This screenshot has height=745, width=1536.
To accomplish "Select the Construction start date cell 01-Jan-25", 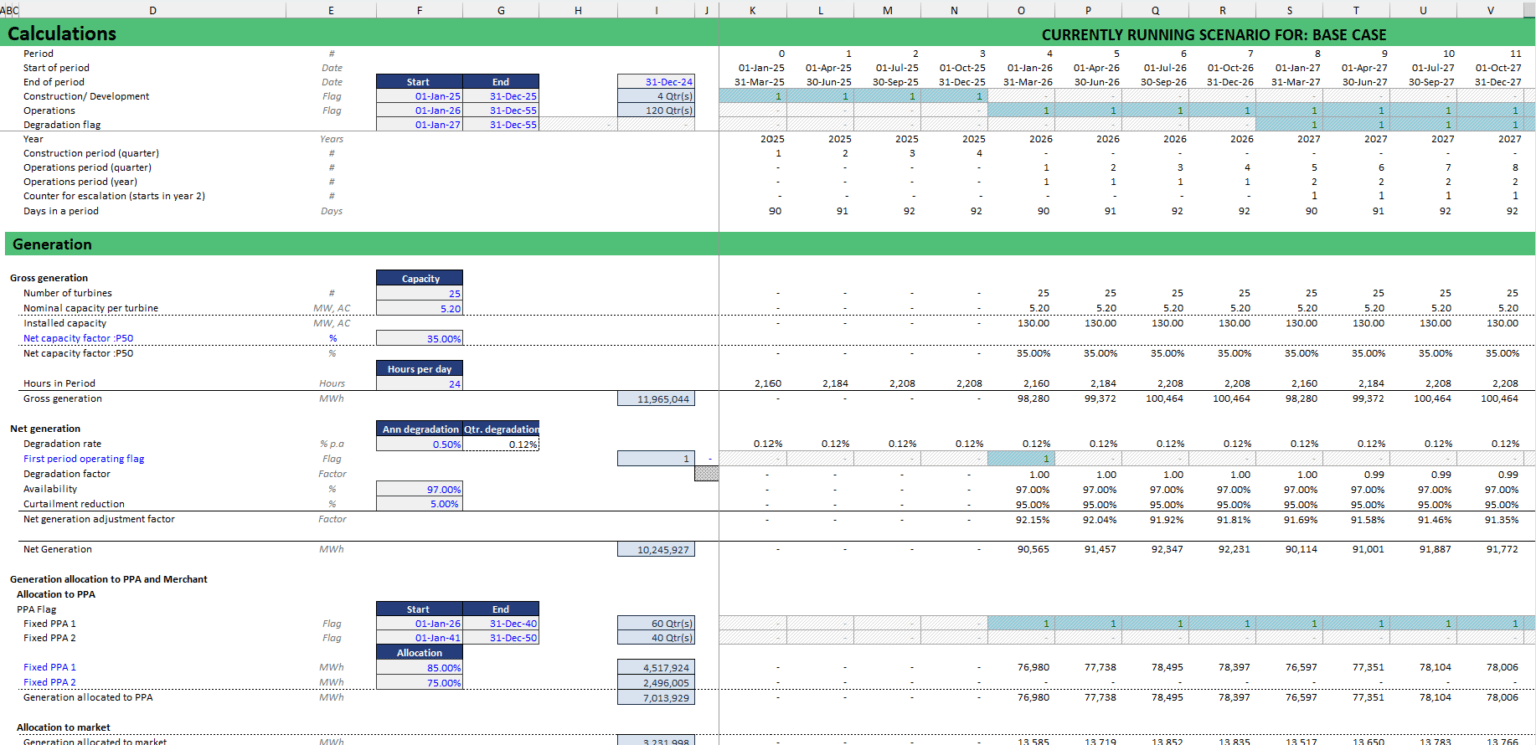I will (419, 96).
